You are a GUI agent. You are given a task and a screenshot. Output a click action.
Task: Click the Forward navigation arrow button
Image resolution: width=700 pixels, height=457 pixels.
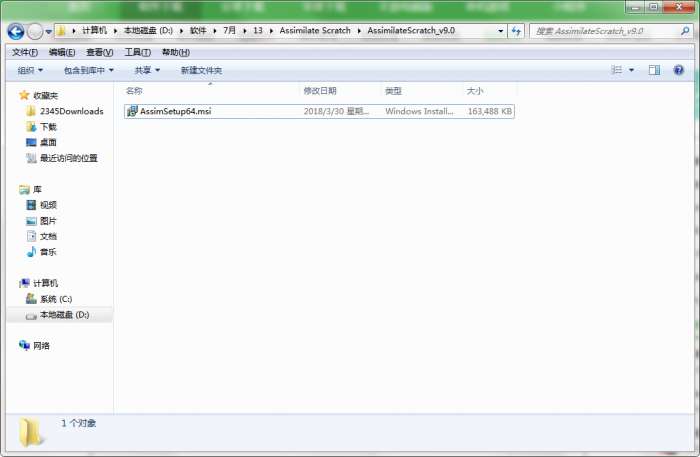pos(35,31)
